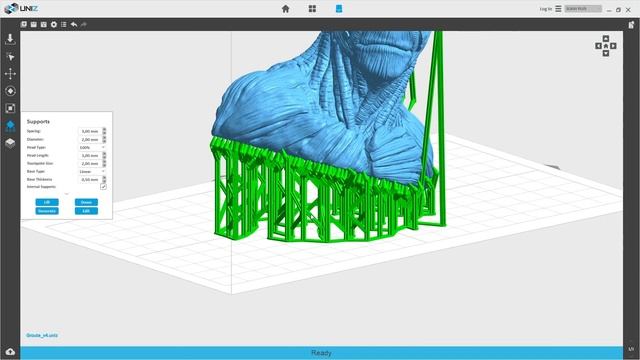Select the blue printer view icon

pyautogui.click(x=339, y=9)
